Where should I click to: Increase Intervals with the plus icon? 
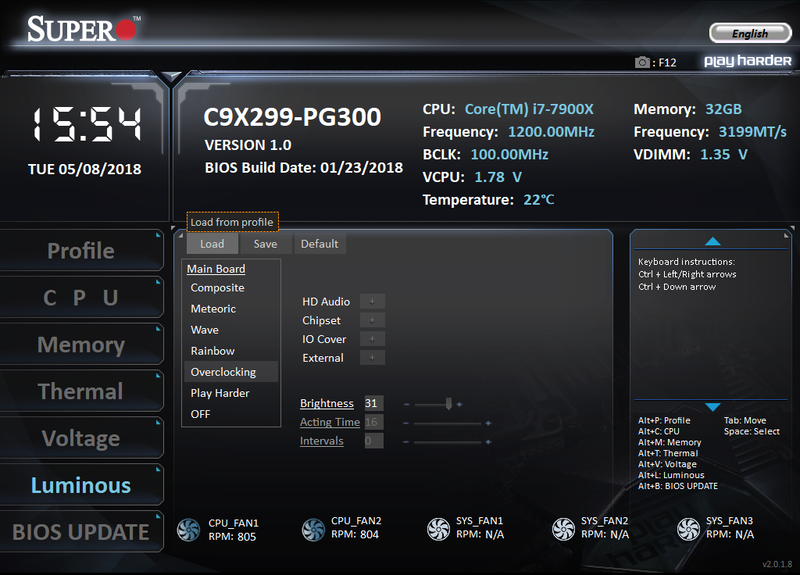tap(488, 442)
